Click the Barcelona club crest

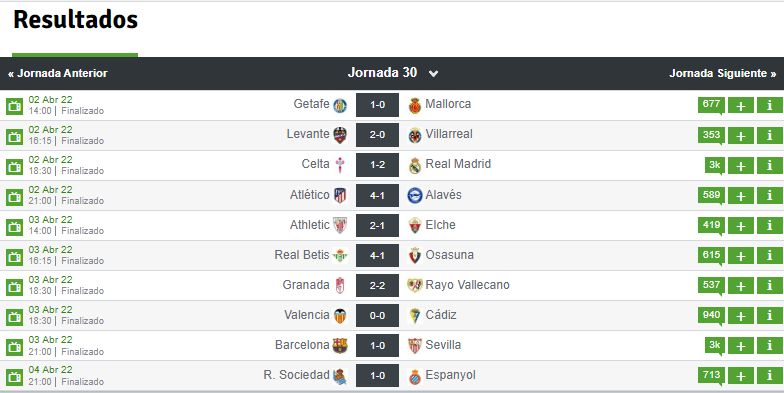340,346
